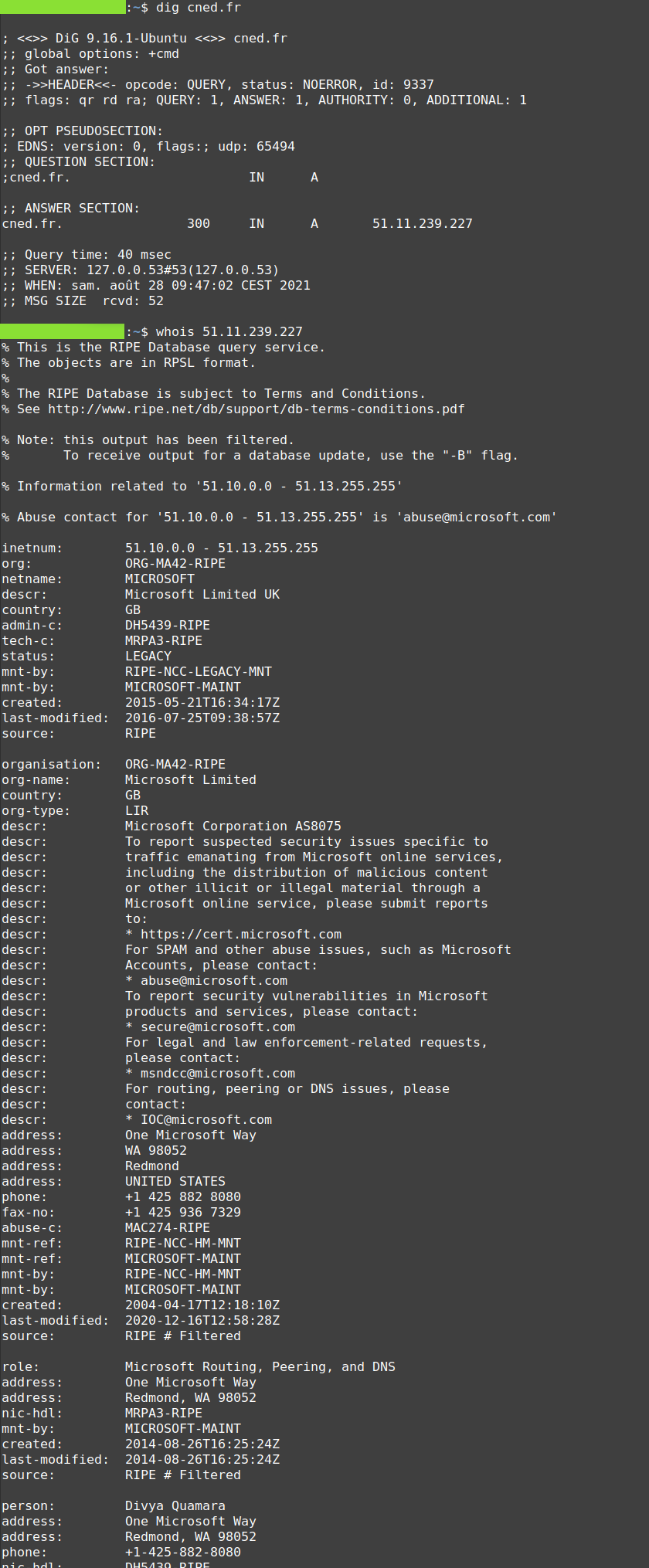Click the tech-c handle MRPA3-RIPE
Screen dimensions: 649x1568
tap(164, 641)
